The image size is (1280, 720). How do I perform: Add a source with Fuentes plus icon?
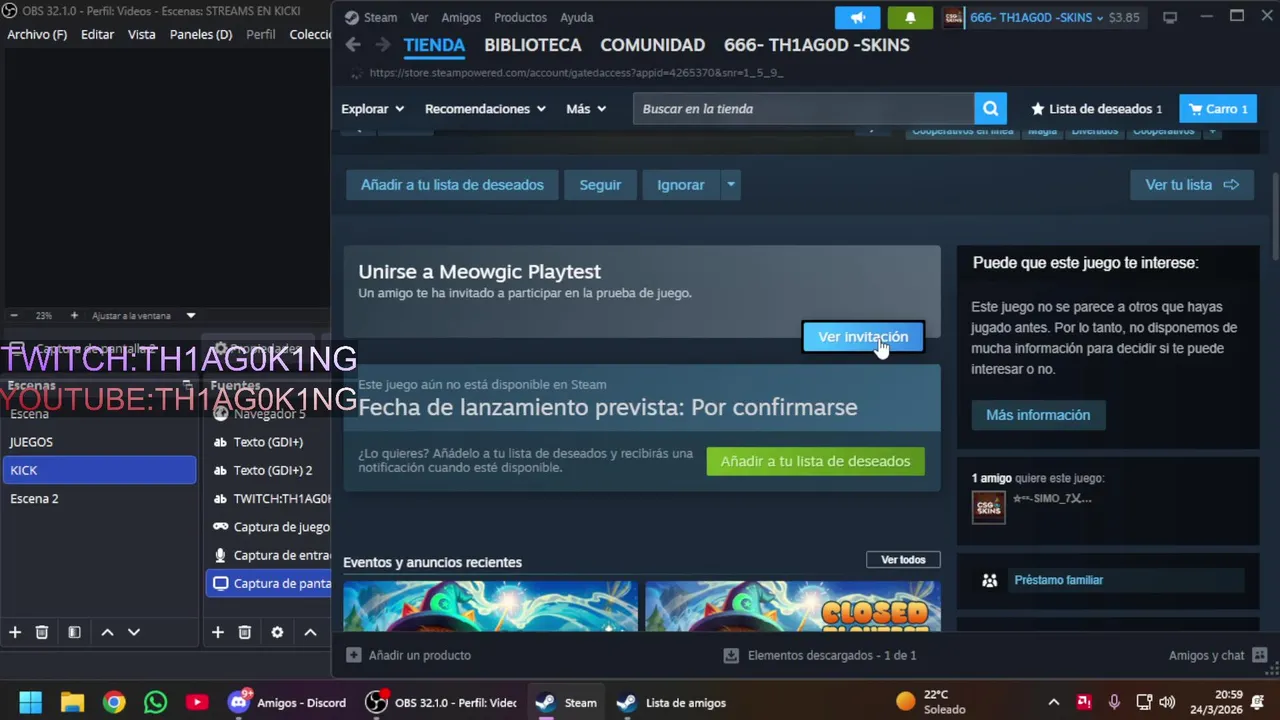[x=217, y=632]
